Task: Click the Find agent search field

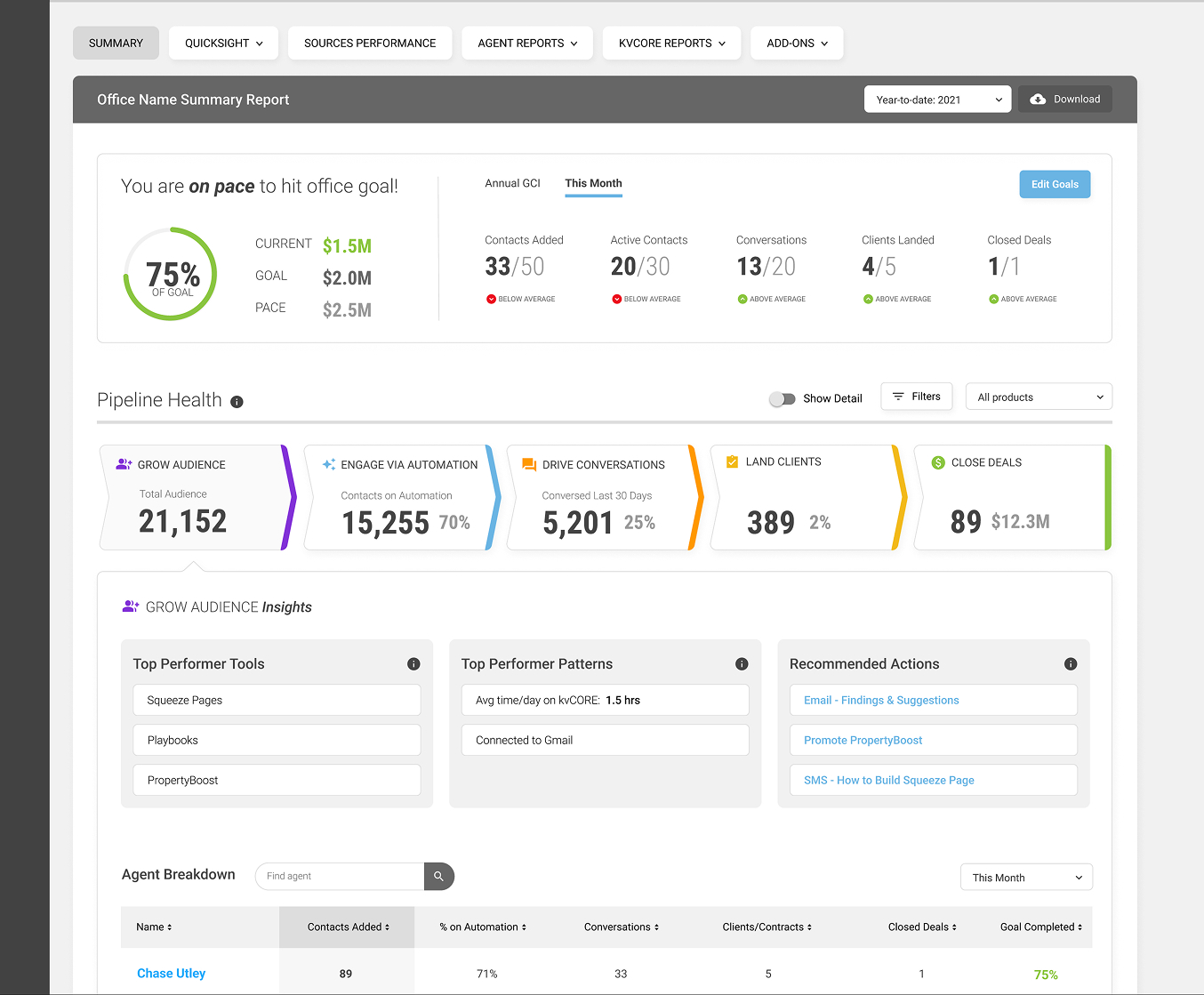Action: [x=340, y=877]
